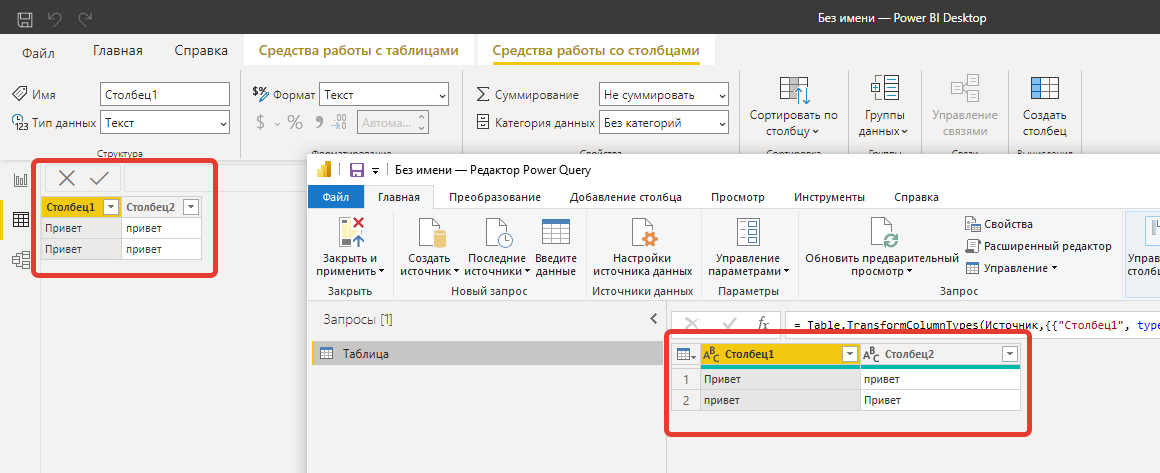1160x473 pixels.
Task: Click the currency format dollar icon
Action: click(260, 122)
